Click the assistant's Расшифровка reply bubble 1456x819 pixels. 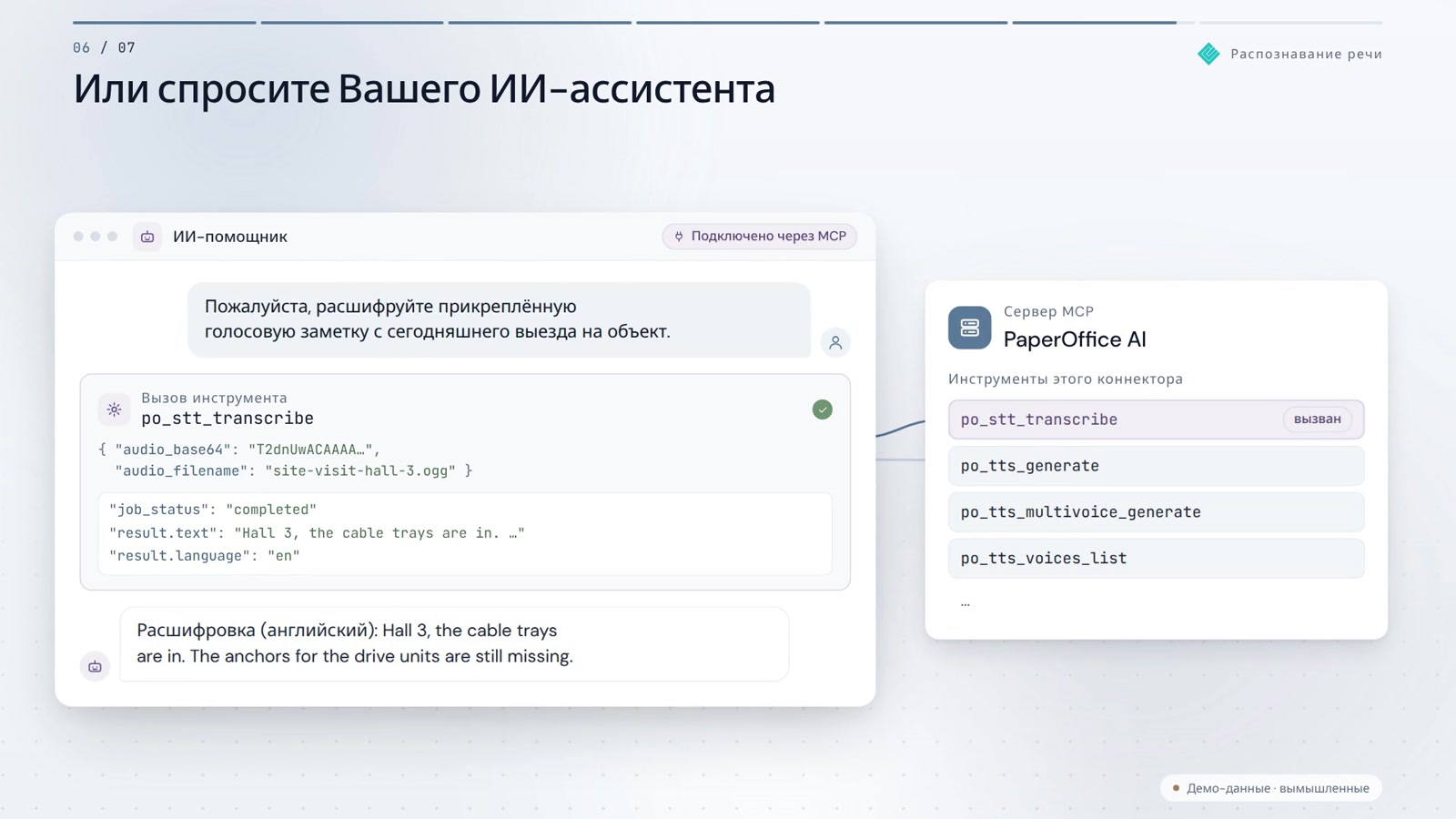click(x=454, y=643)
